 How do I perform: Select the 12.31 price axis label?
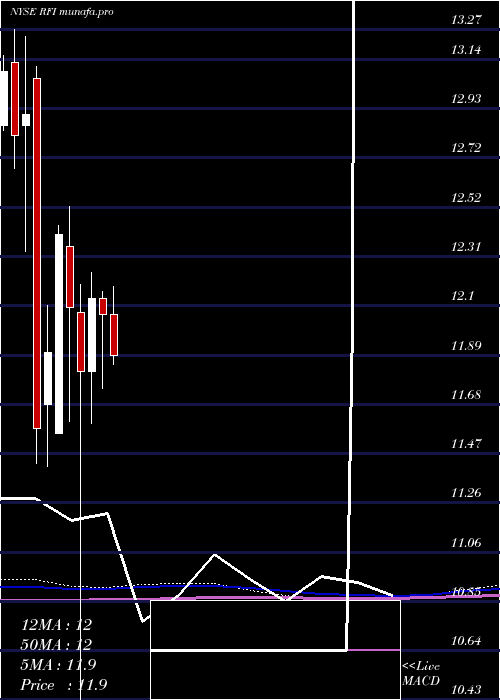coord(466,246)
